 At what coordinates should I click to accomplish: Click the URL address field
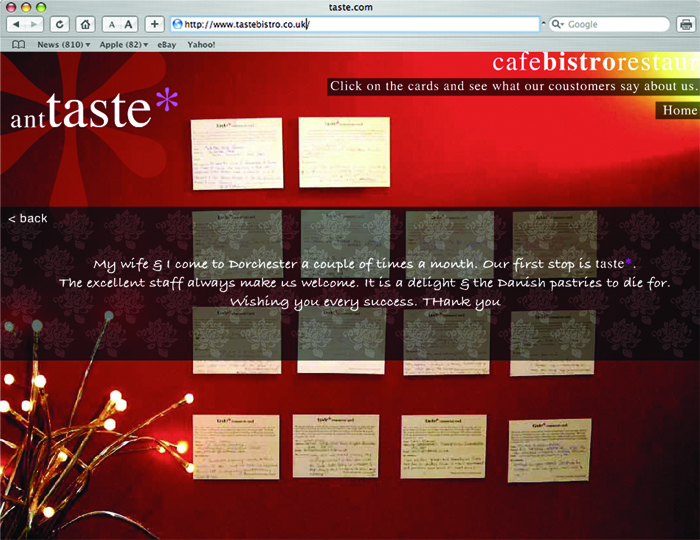tap(355, 24)
